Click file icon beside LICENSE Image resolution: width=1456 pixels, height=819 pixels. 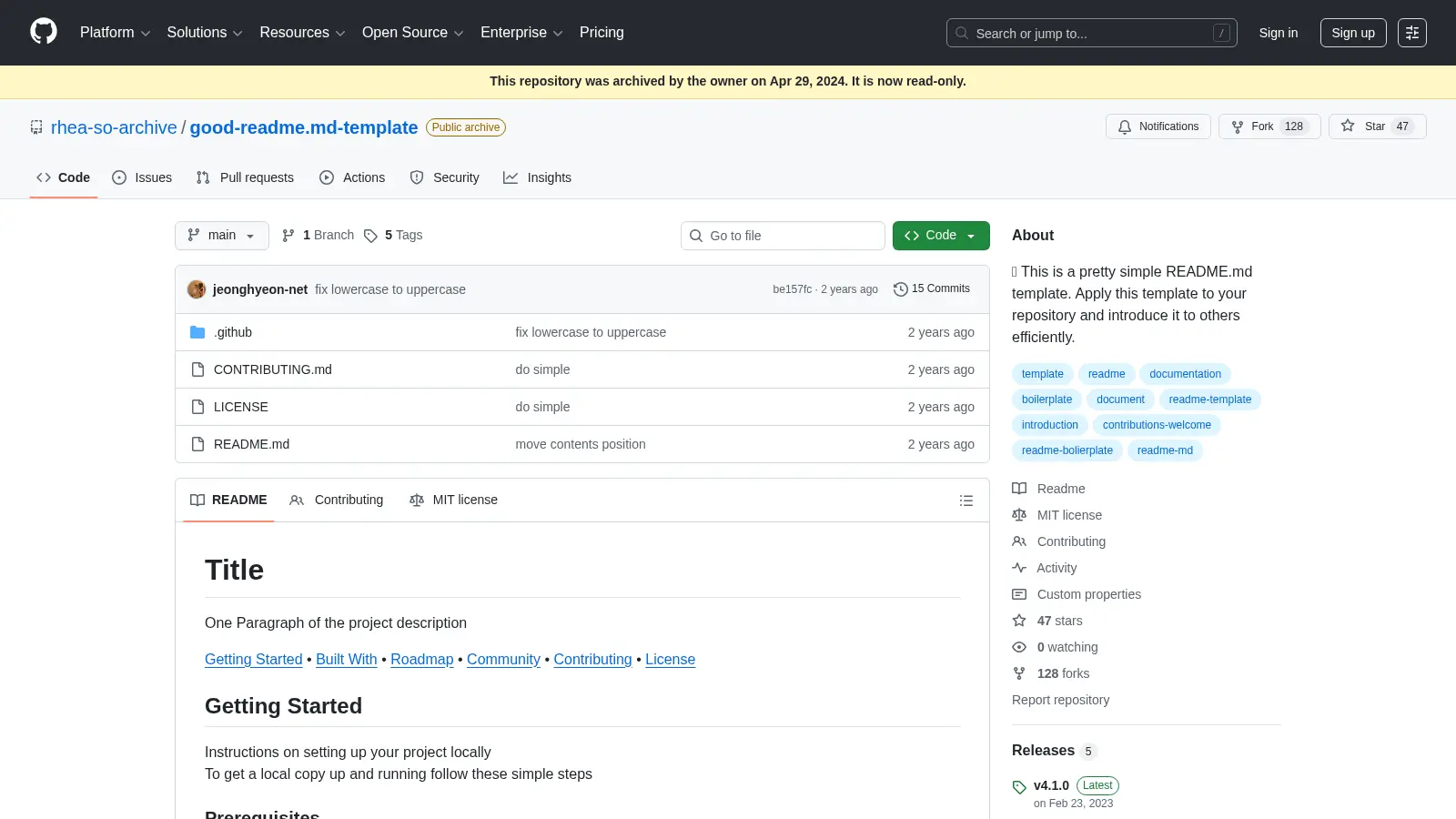(x=197, y=407)
